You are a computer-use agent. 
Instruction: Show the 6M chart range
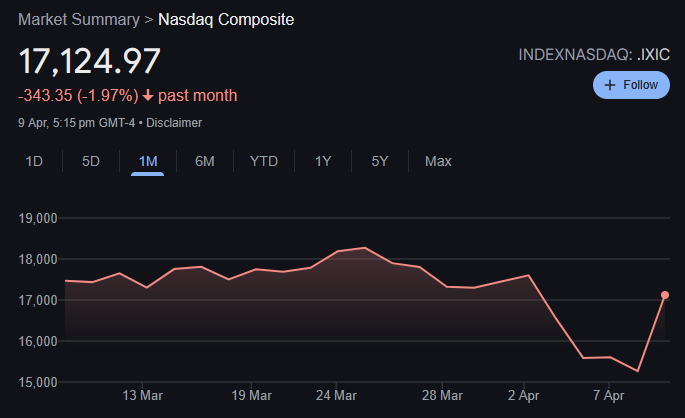204,161
